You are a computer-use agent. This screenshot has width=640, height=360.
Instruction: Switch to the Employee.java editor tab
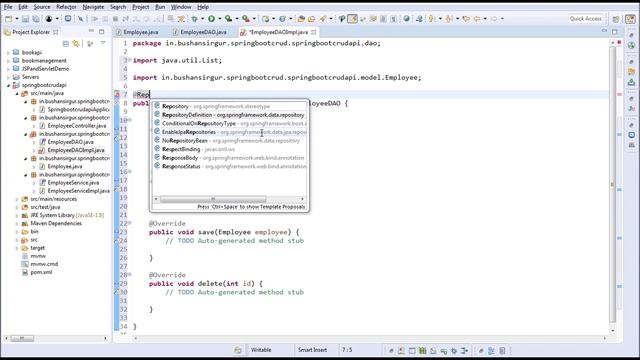[140, 32]
